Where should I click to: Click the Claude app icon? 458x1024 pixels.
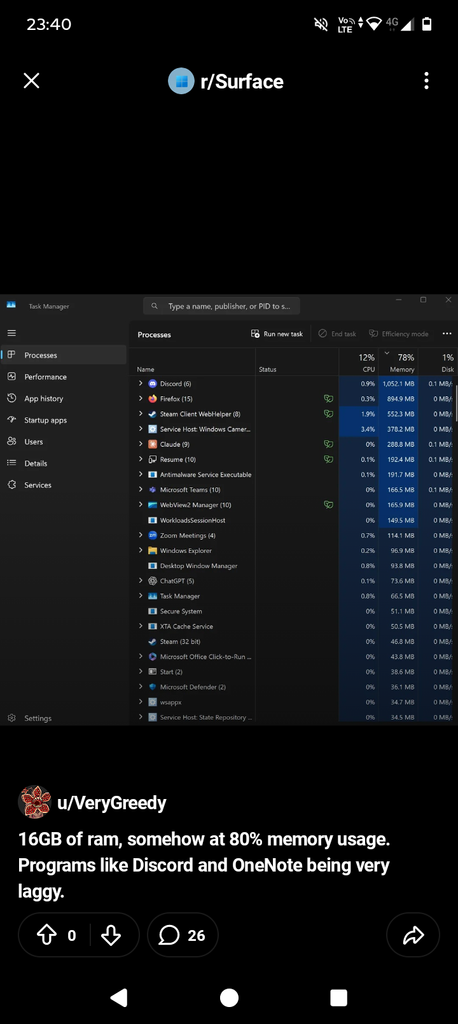point(153,444)
